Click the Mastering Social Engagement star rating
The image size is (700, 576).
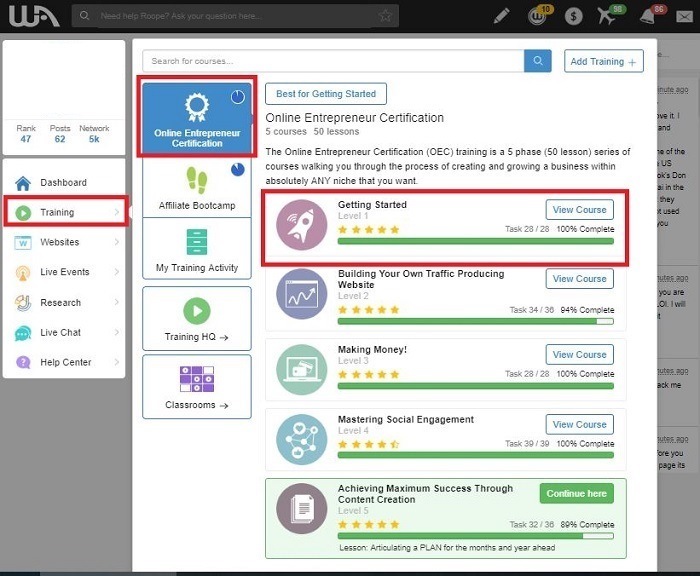(368, 444)
